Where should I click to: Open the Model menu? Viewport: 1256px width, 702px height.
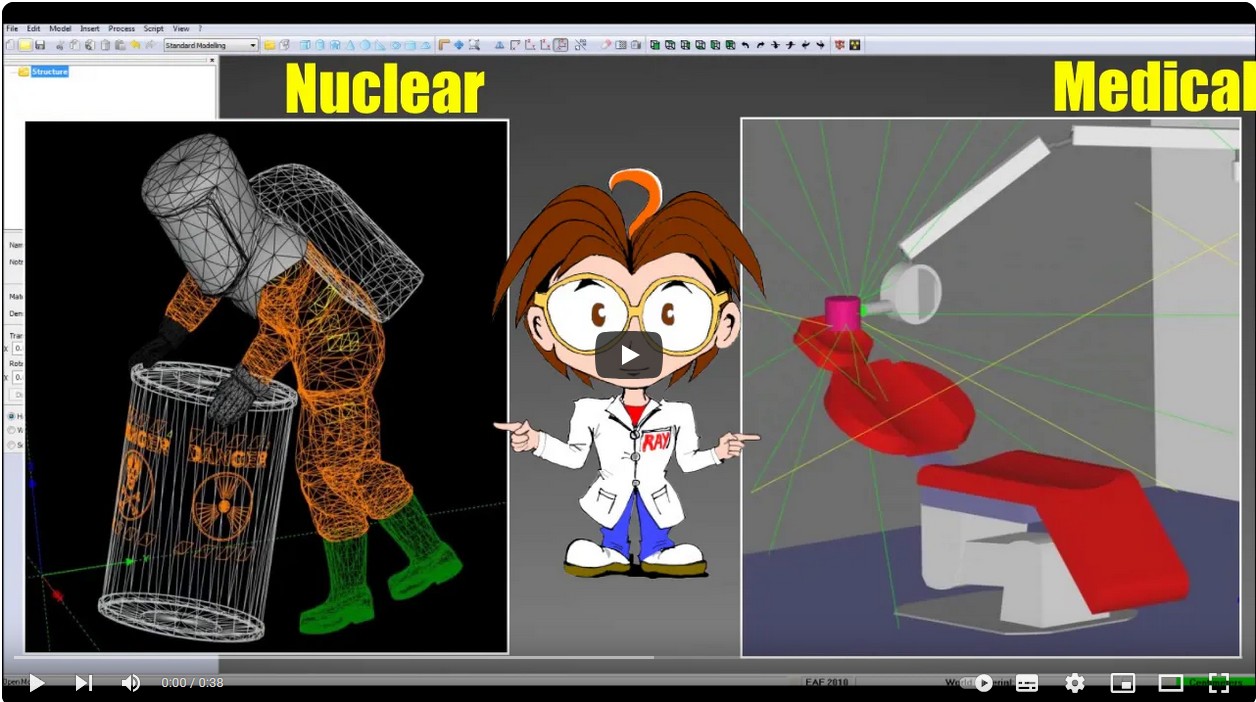point(60,29)
